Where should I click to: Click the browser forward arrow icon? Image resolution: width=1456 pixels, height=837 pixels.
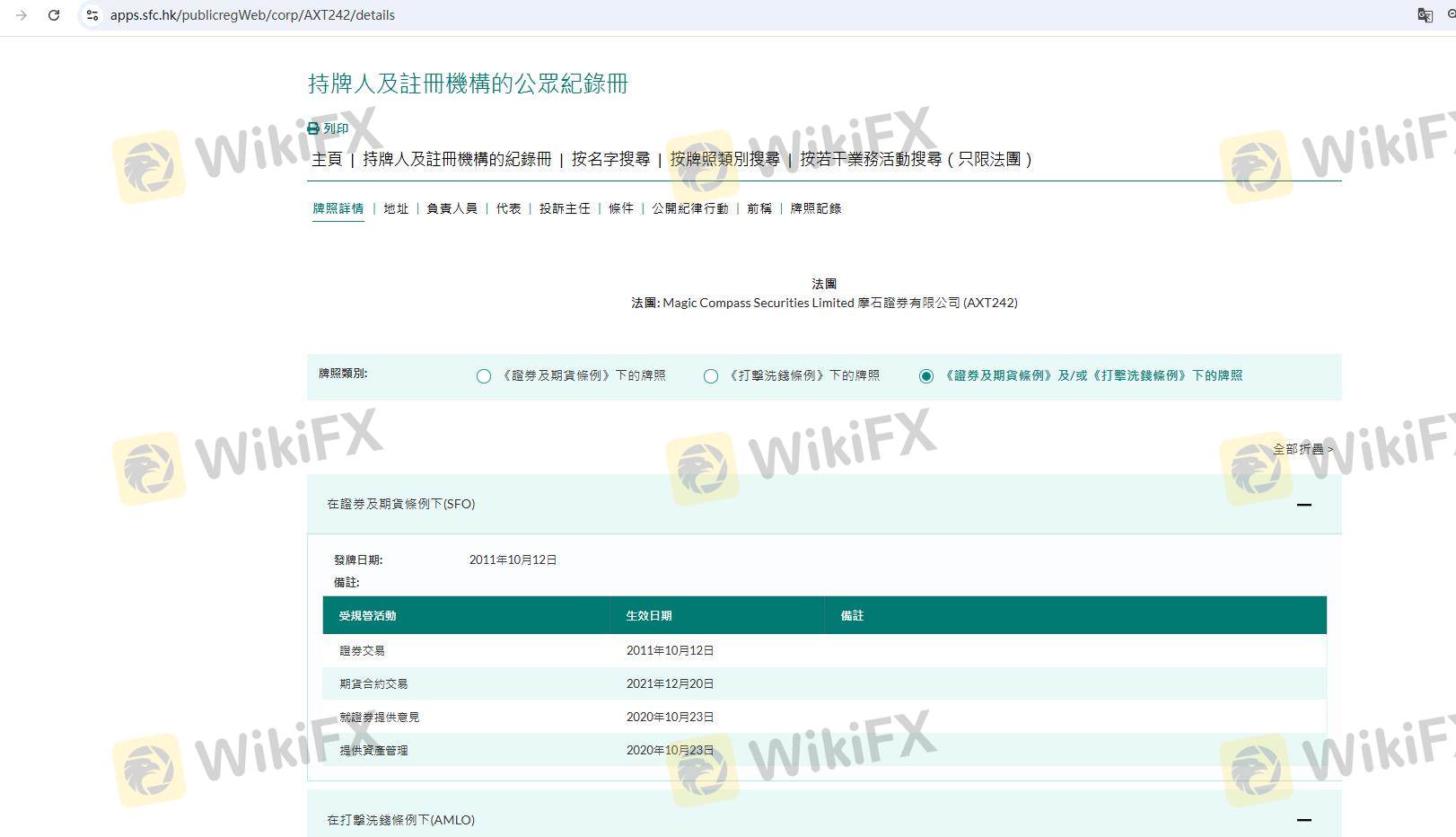(x=22, y=15)
